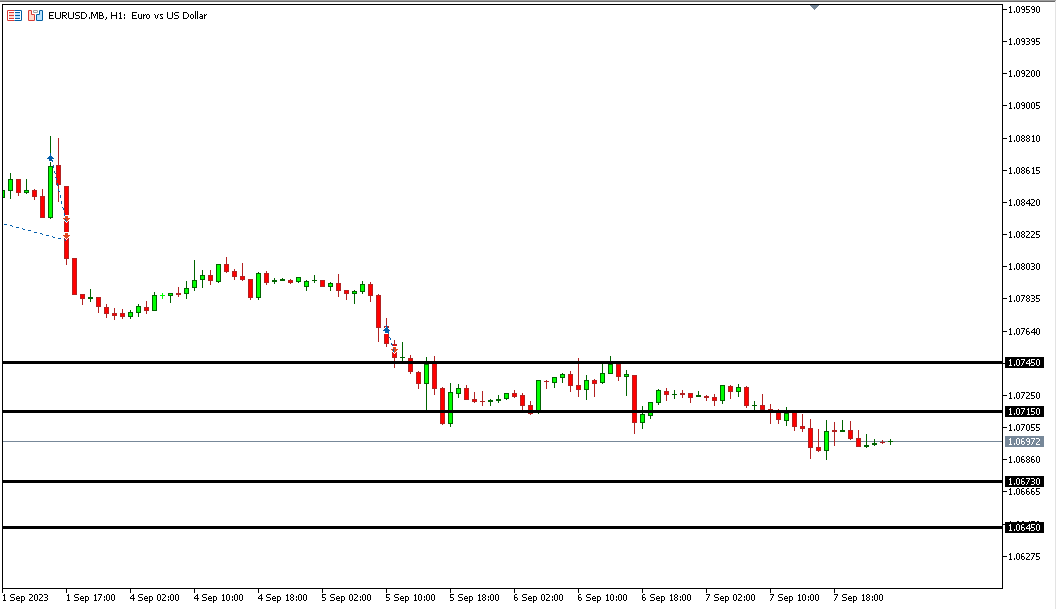Click the blue dotted trade line at left
Image resolution: width=1056 pixels, height=609 pixels.
tap(30, 230)
